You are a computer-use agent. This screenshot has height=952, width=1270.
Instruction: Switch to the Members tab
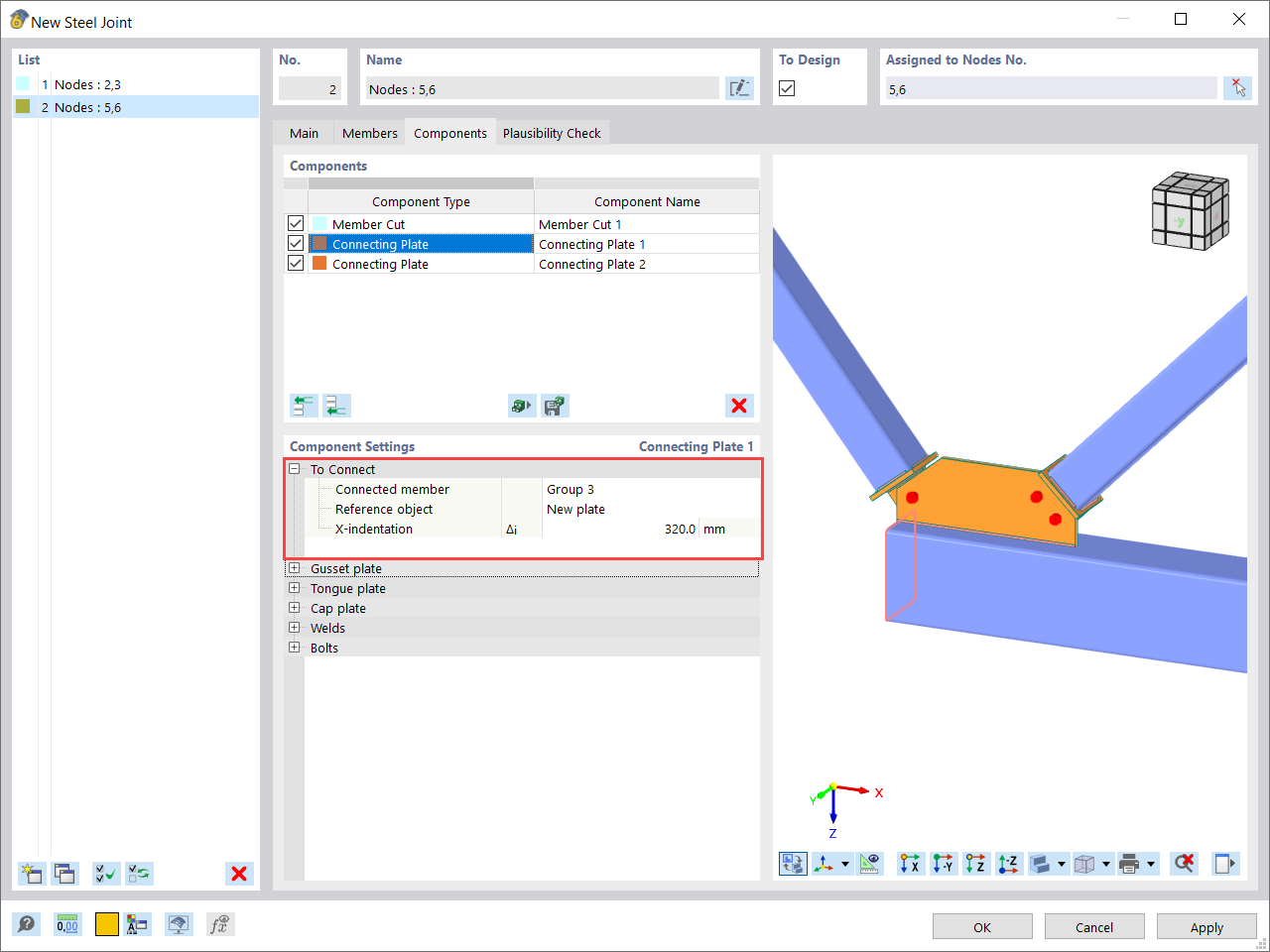point(370,133)
